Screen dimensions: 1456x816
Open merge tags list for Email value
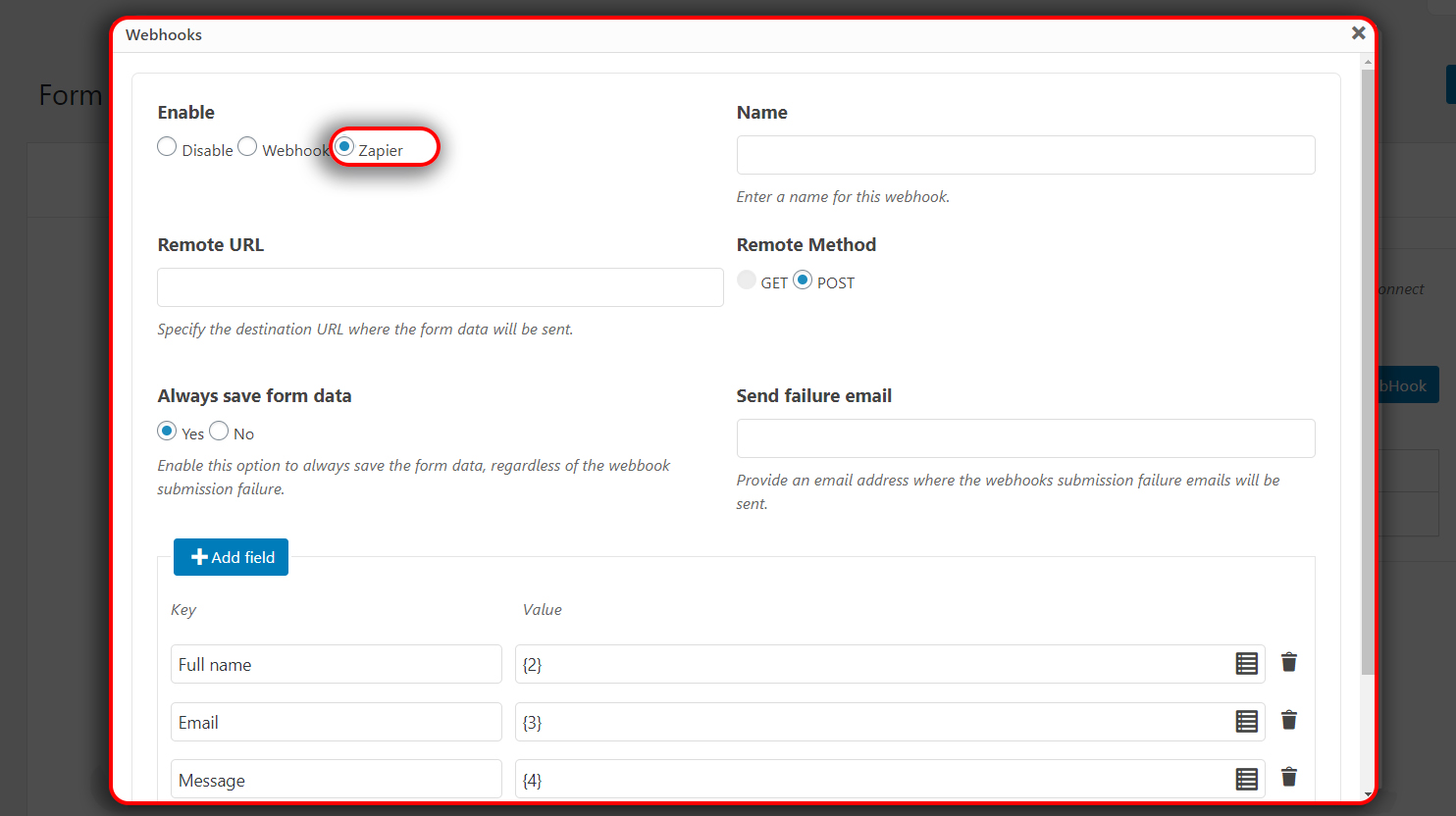1246,722
